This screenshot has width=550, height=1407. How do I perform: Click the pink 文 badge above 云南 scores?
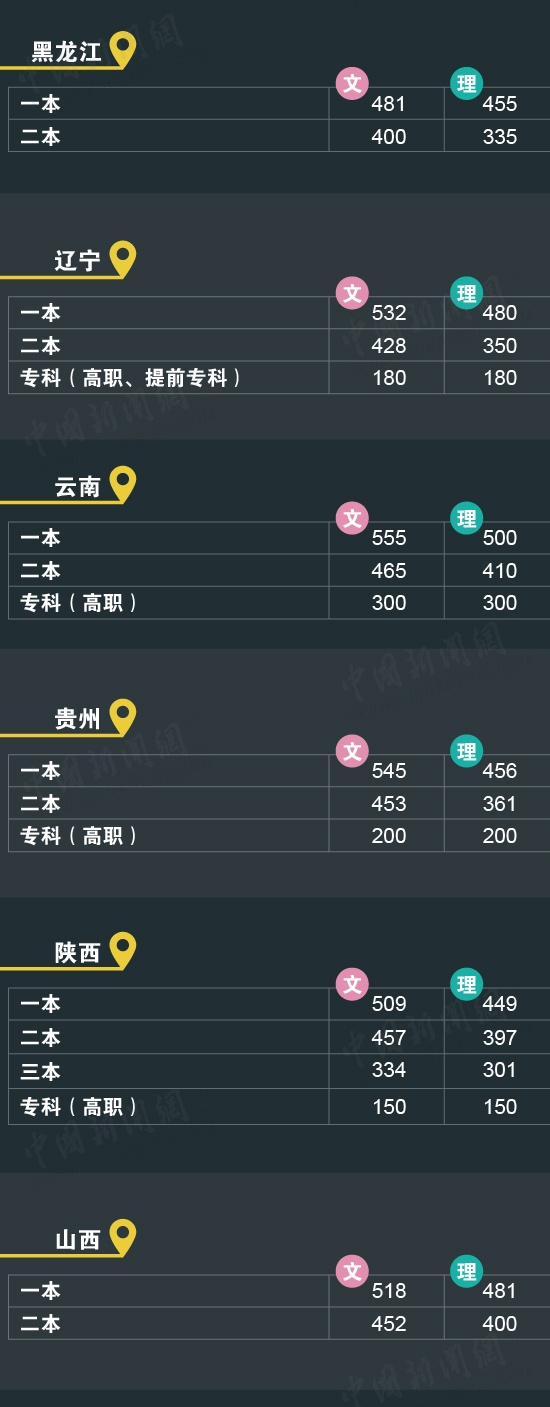[x=352, y=518]
